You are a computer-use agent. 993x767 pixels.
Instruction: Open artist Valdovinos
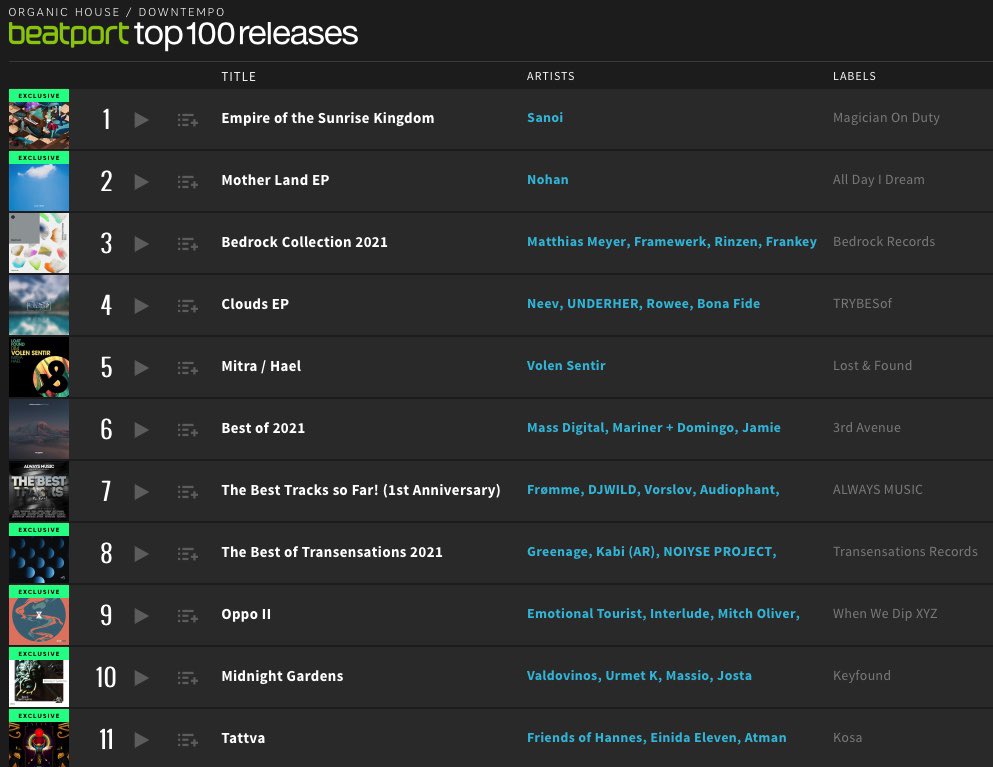click(561, 676)
